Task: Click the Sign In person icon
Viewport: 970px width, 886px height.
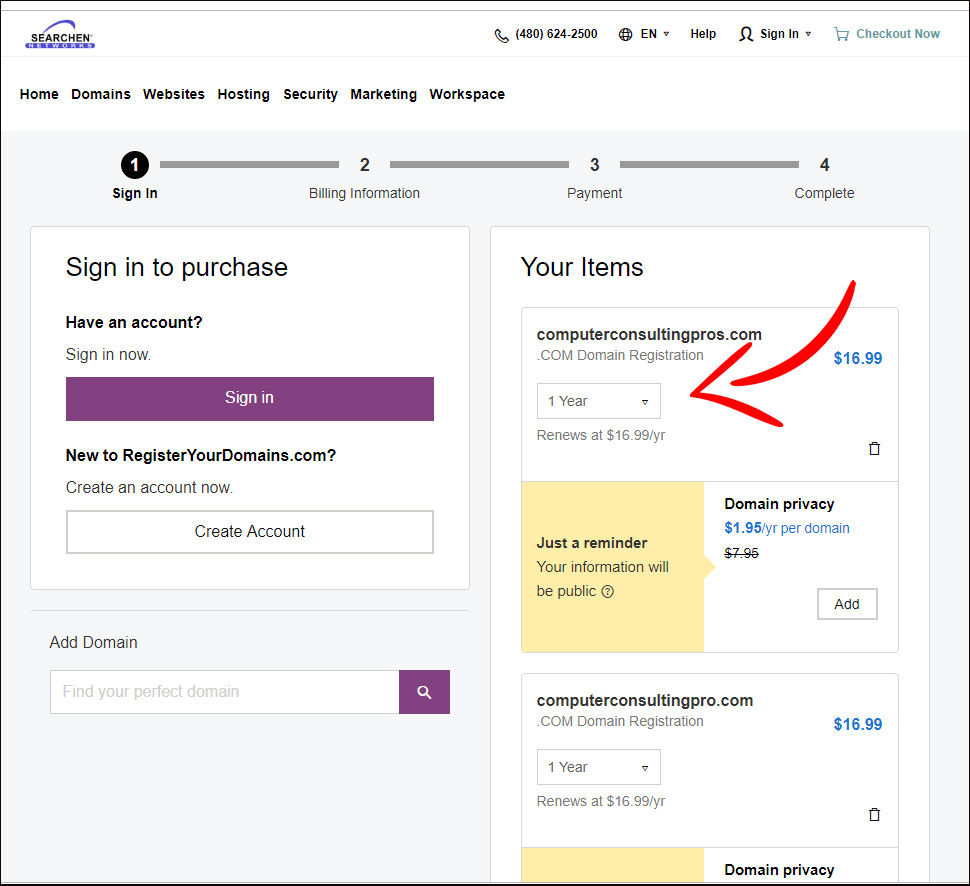Action: 746,34
